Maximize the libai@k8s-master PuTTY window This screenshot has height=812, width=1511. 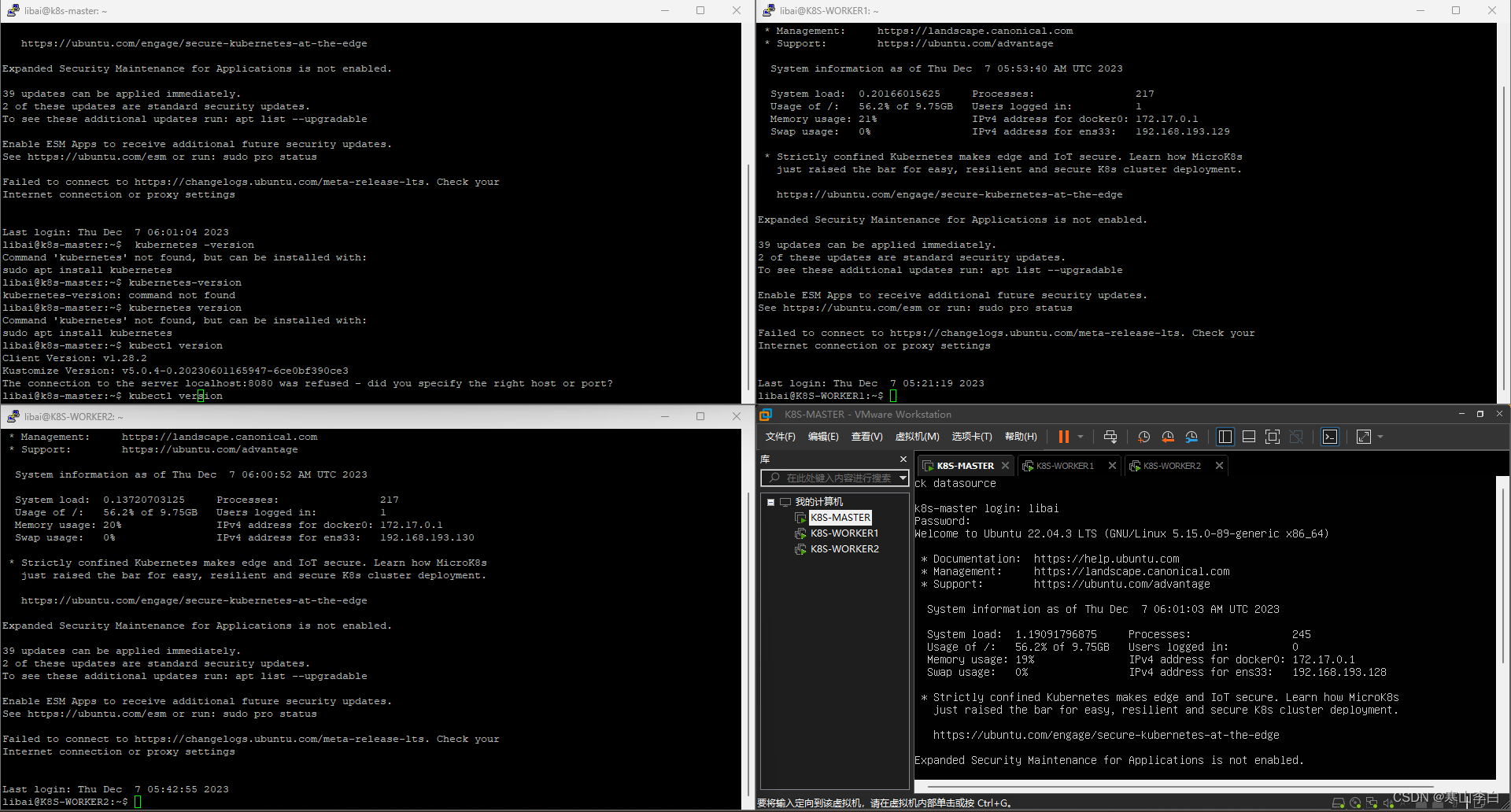(700, 10)
